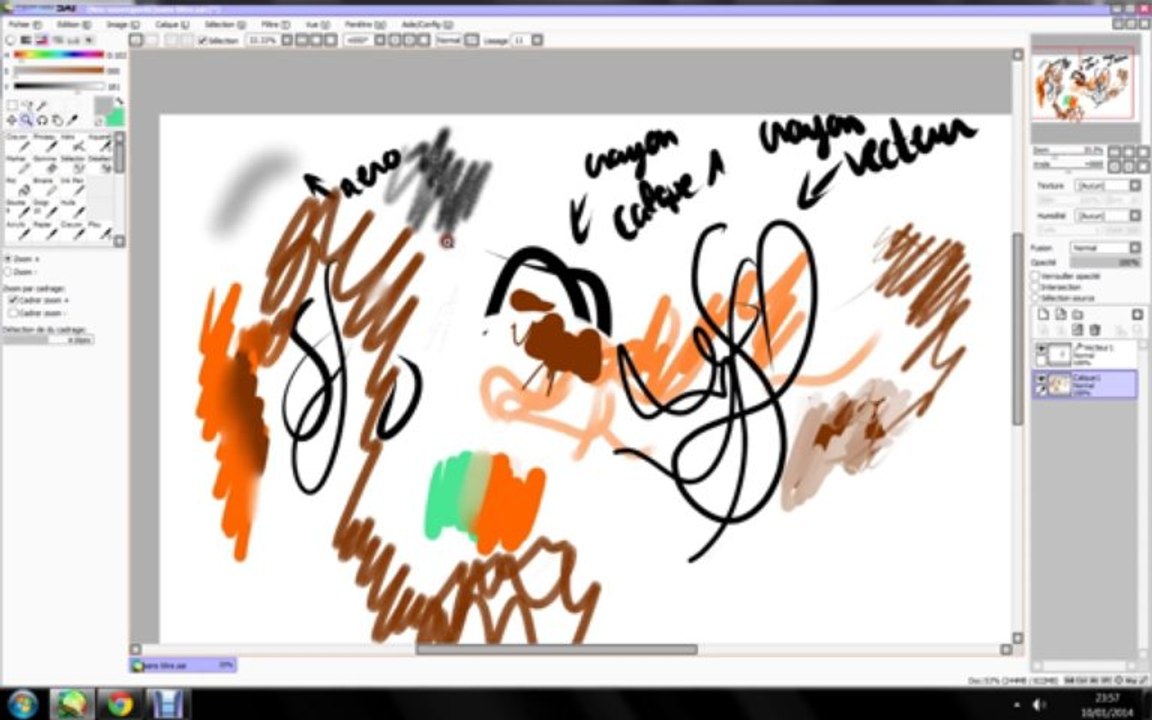Screen dimensions: 1152x720
Task: Select the Lasso selection tool
Action: pyautogui.click(x=26, y=106)
